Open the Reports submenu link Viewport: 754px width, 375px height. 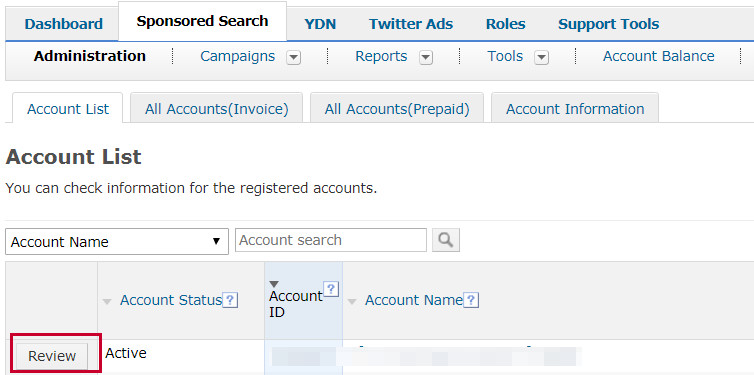pos(381,56)
